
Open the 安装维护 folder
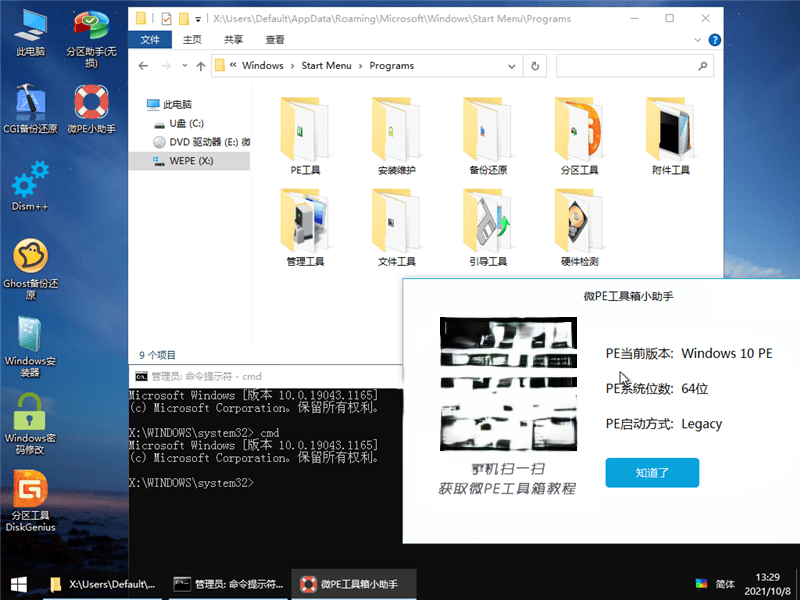click(x=396, y=136)
